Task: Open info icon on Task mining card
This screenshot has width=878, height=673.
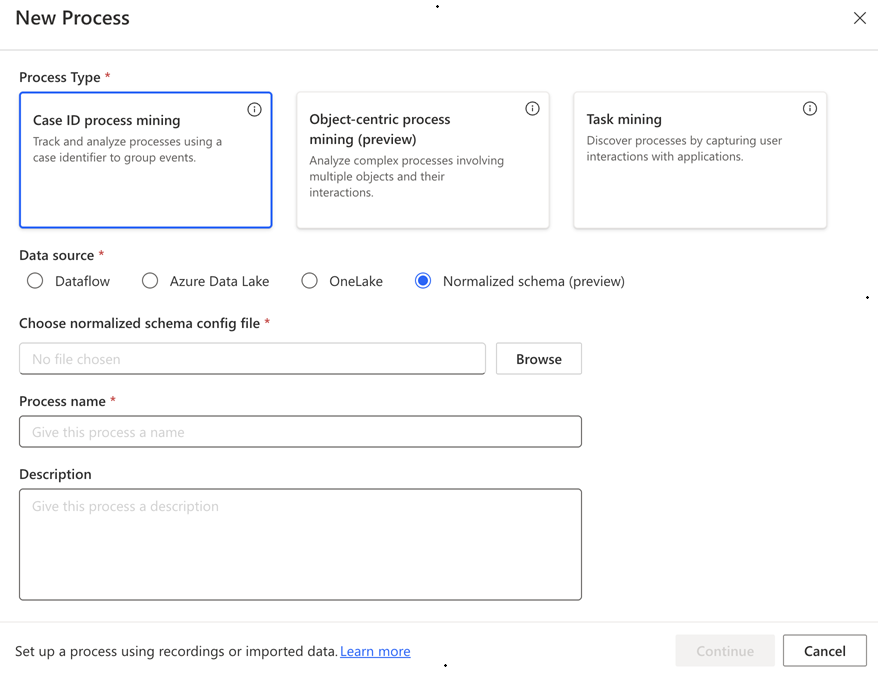Action: 809,108
